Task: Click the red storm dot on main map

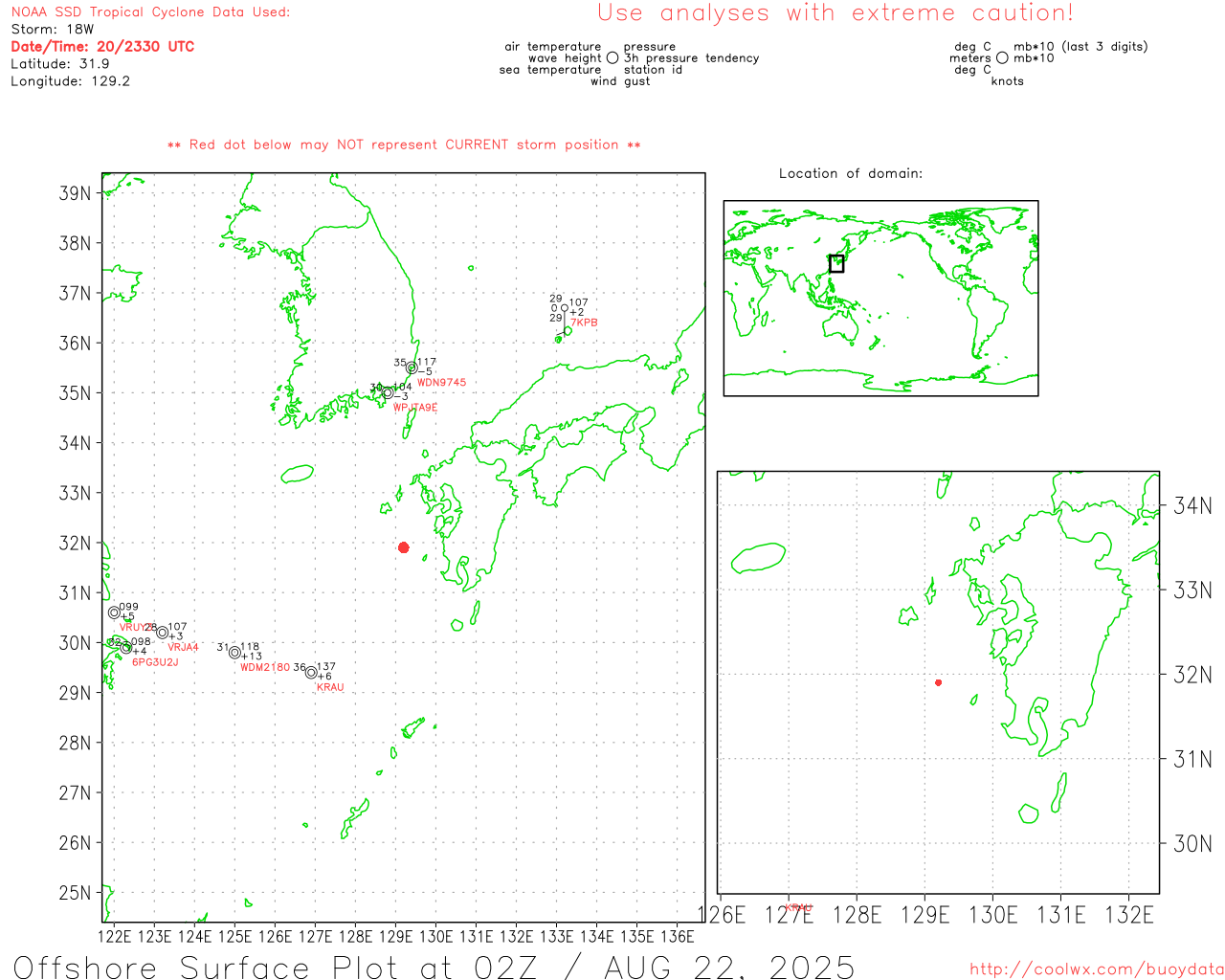Action: pos(404,547)
